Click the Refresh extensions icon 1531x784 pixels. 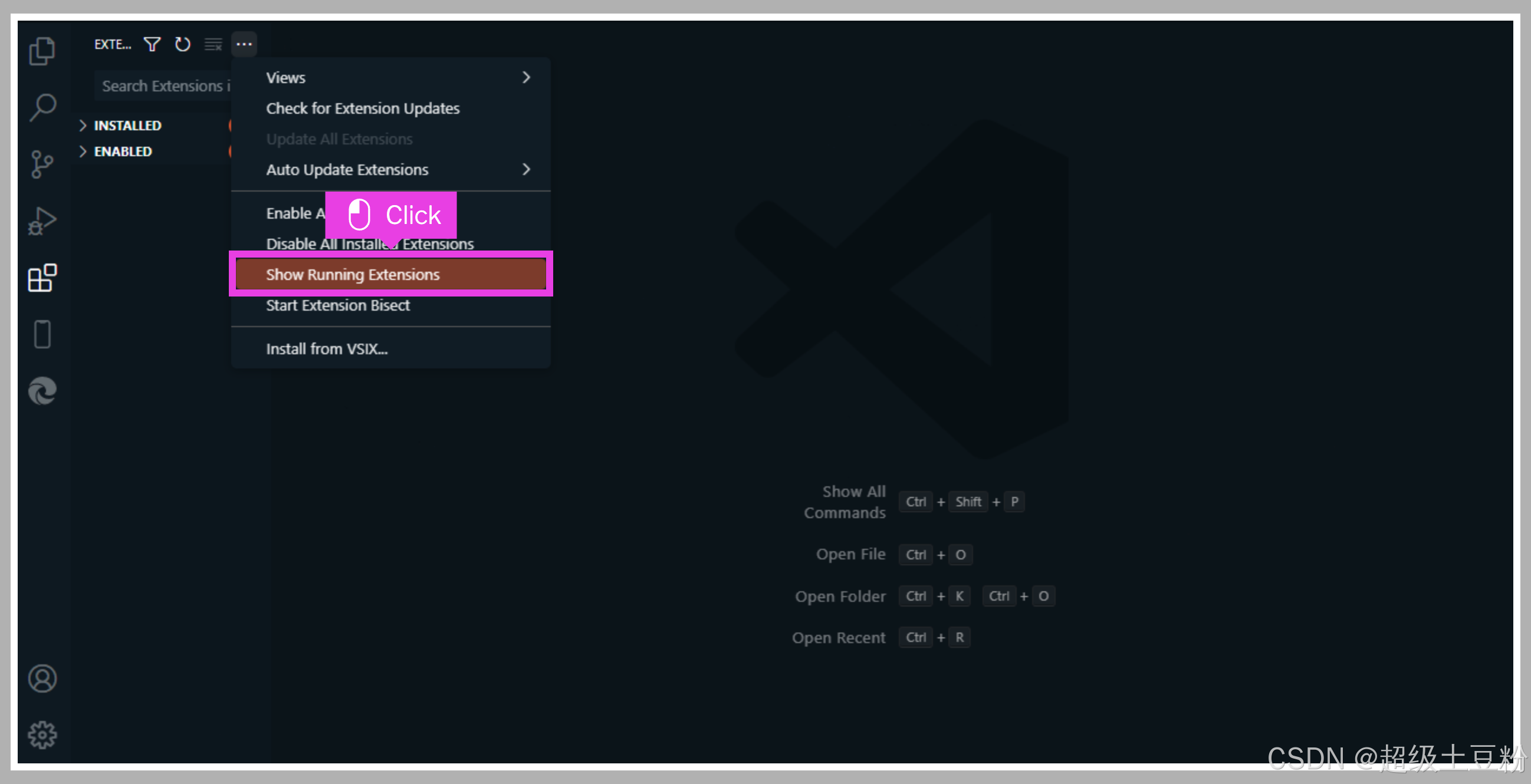coord(182,45)
